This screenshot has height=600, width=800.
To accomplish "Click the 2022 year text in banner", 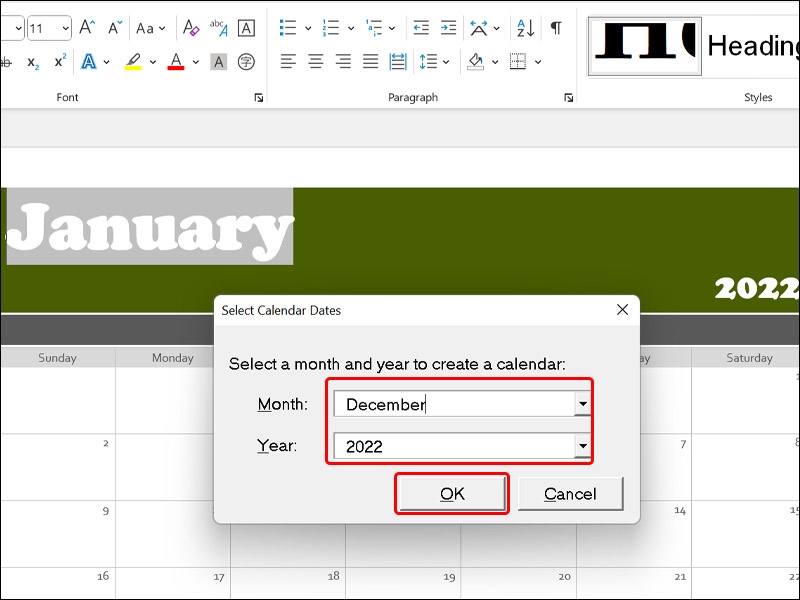I will (x=757, y=289).
